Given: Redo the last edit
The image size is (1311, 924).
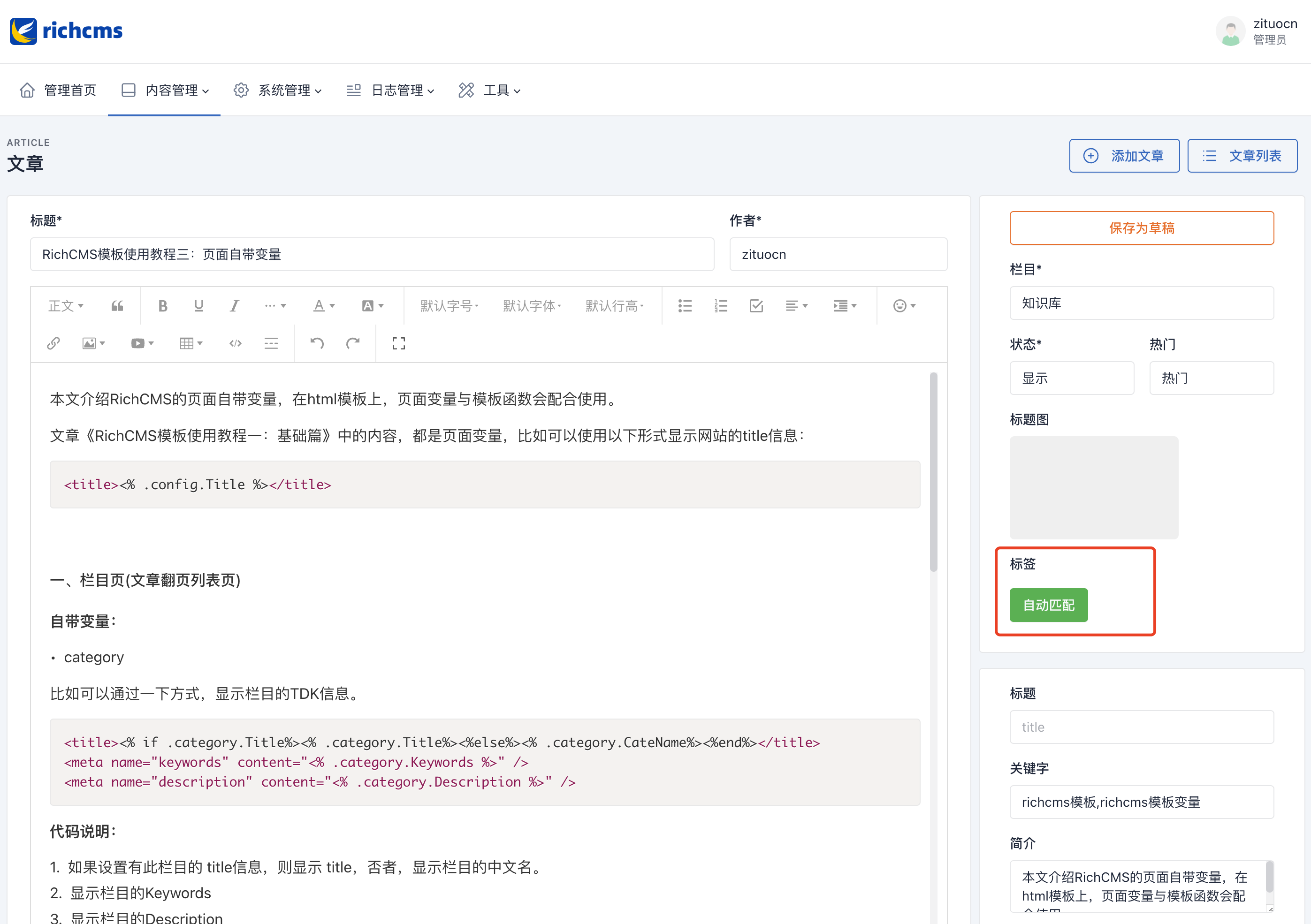Looking at the screenshot, I should [x=353, y=344].
